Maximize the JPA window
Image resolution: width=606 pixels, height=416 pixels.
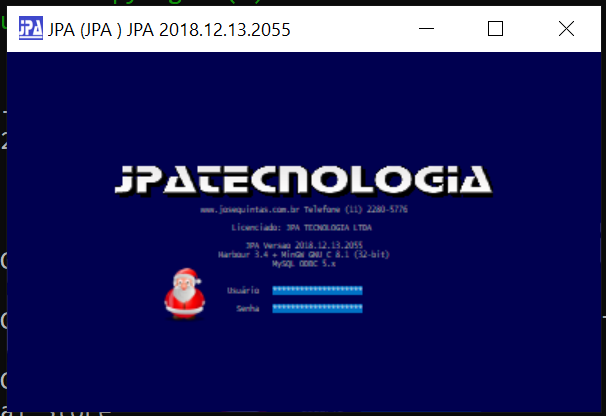[495, 29]
